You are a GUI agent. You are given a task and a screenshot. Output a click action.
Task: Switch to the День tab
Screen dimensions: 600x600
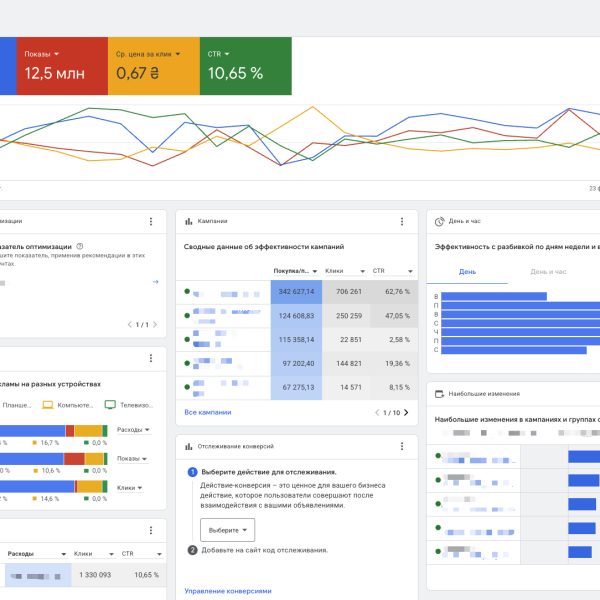coord(467,271)
